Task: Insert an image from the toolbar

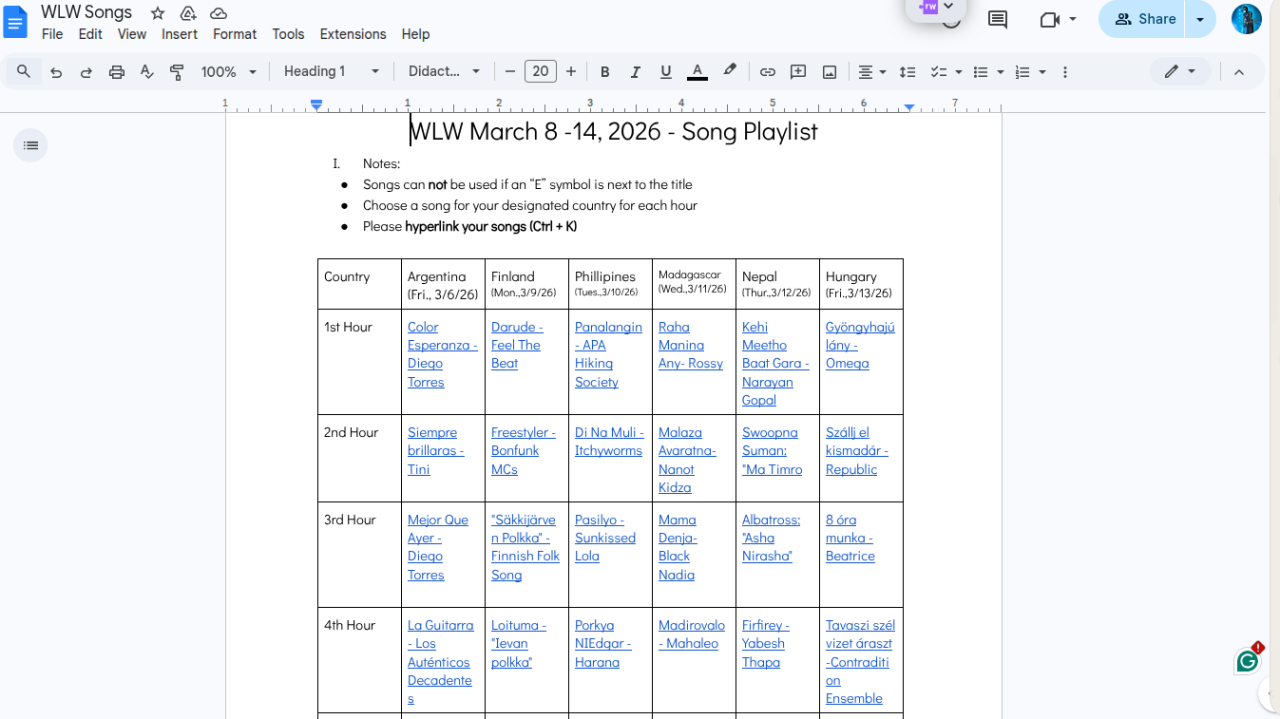Action: [829, 72]
